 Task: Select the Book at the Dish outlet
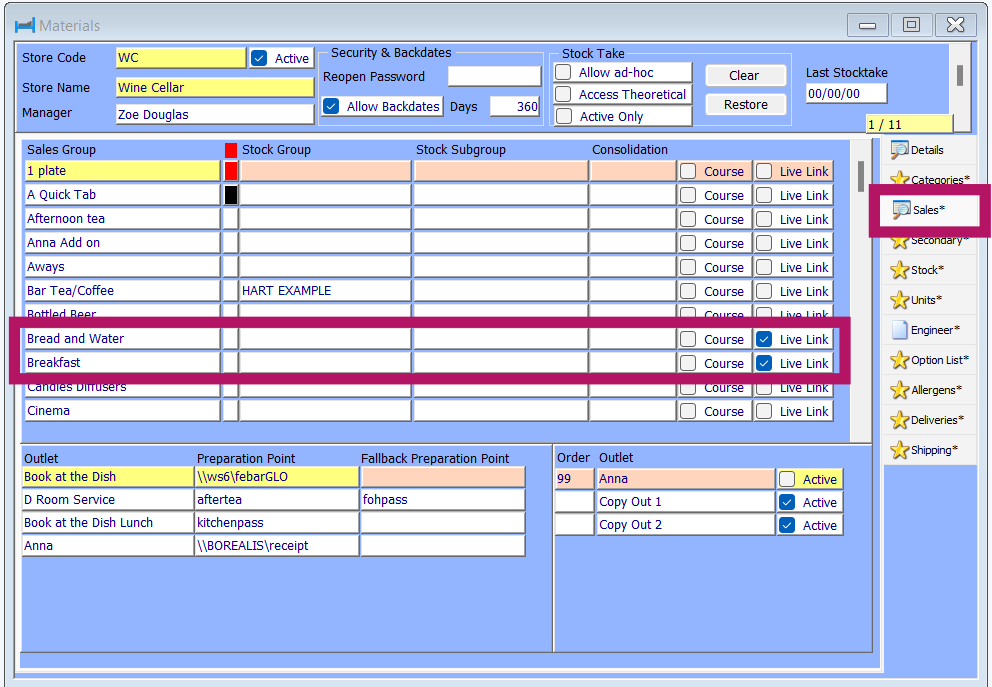pos(108,477)
